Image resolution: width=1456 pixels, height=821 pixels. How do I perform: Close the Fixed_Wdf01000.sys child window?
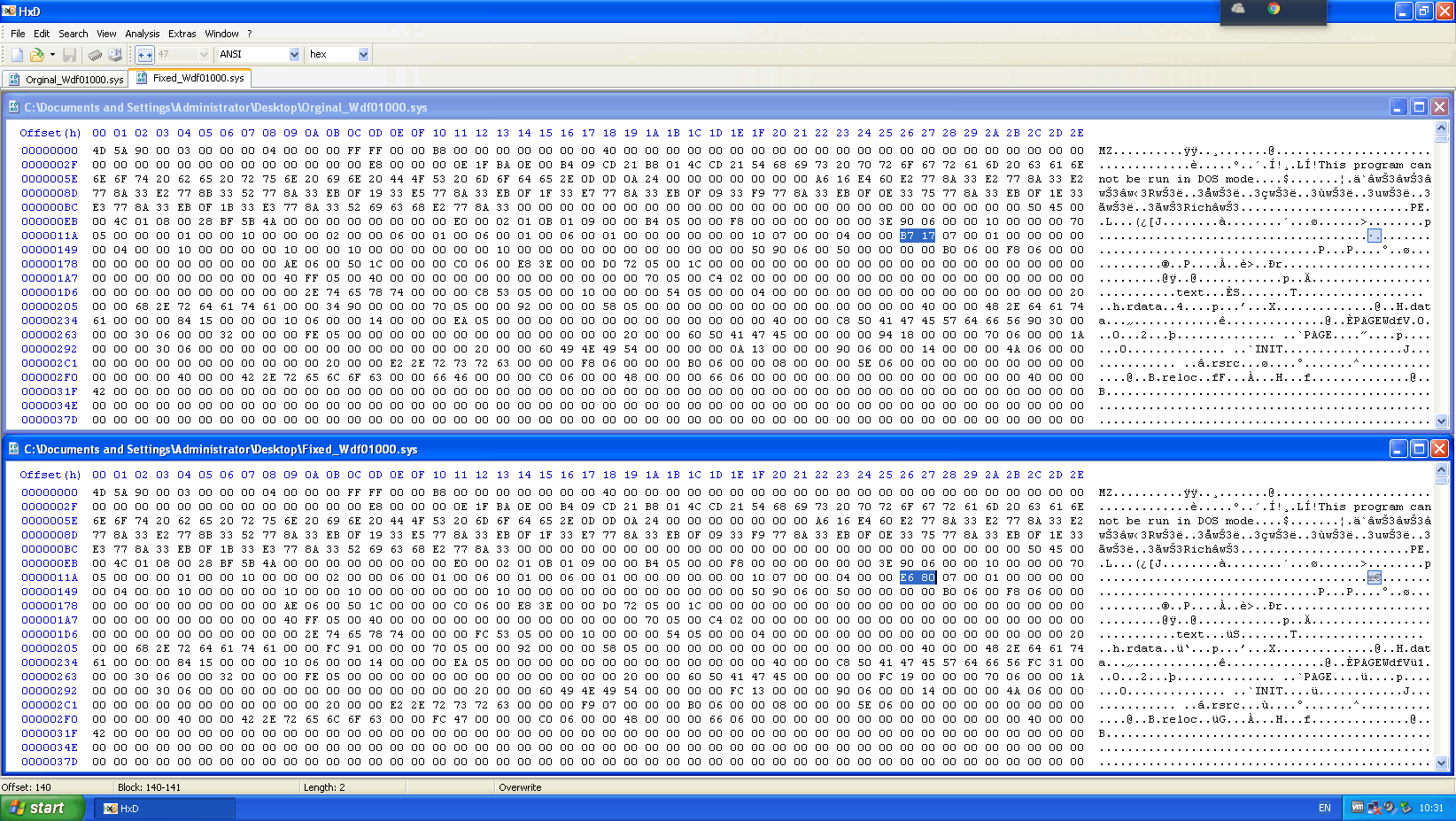1440,449
